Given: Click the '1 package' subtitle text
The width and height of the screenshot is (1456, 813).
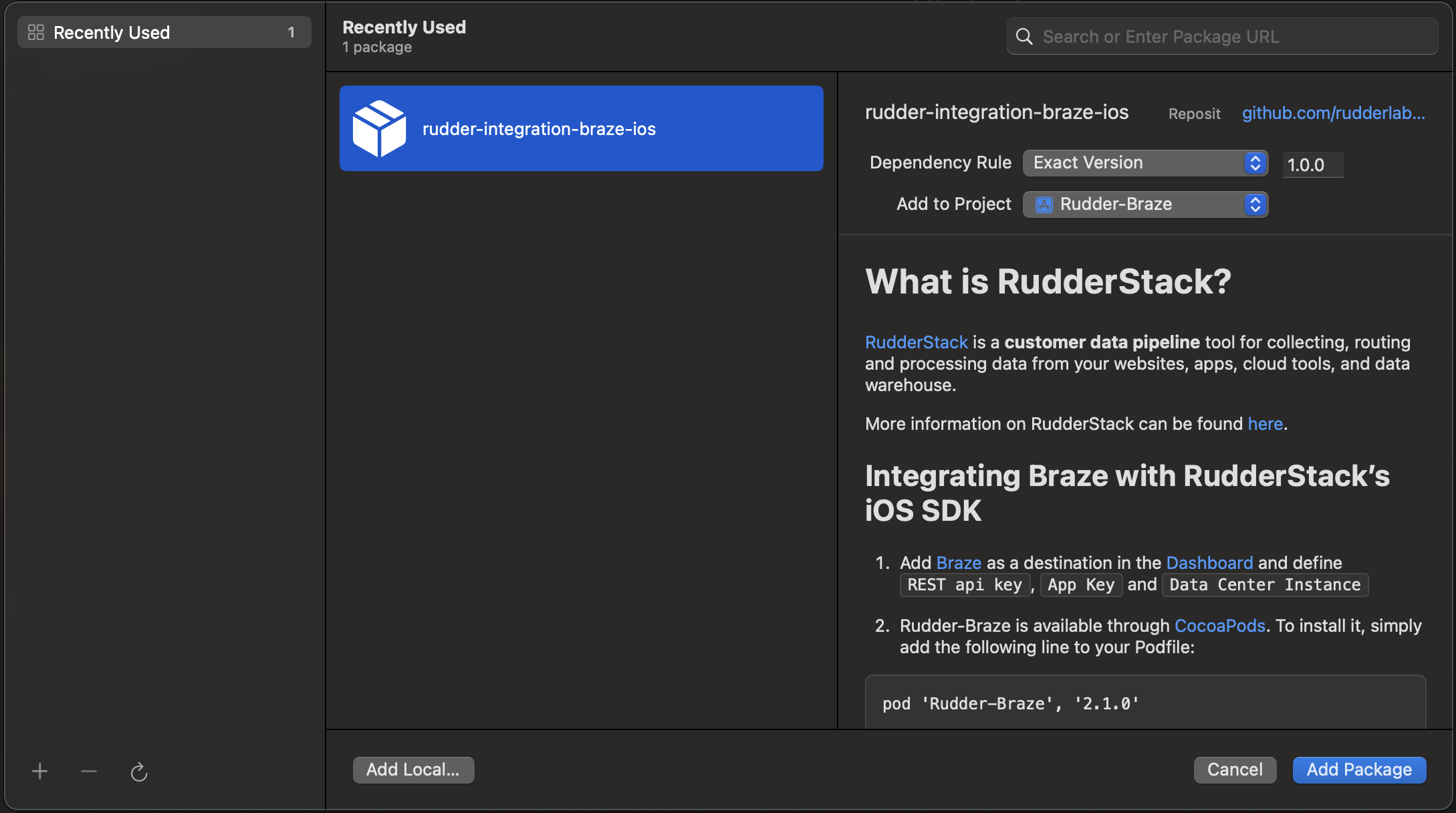Looking at the screenshot, I should click(x=377, y=47).
